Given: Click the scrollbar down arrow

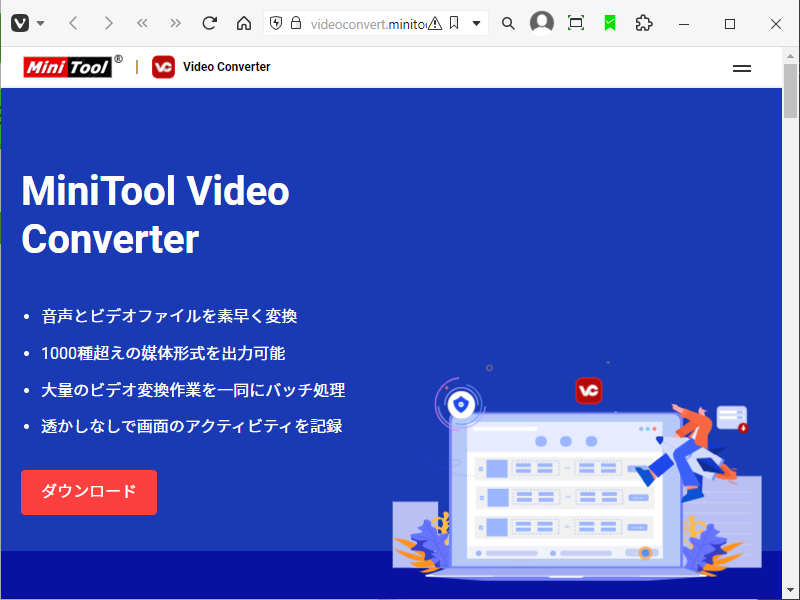Looking at the screenshot, I should [x=791, y=590].
